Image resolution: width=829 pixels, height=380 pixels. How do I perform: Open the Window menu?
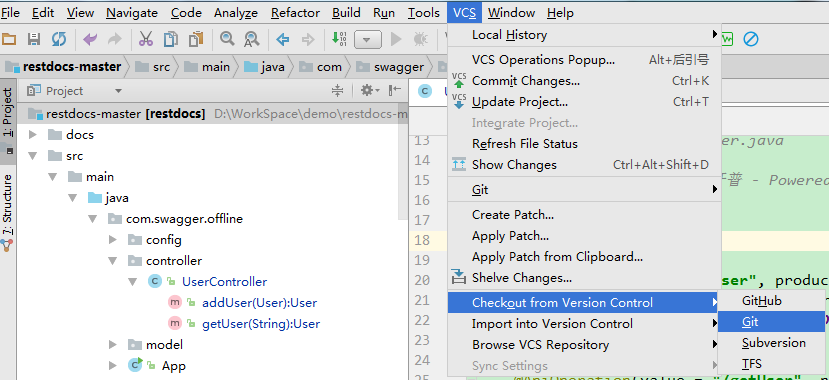(x=511, y=13)
